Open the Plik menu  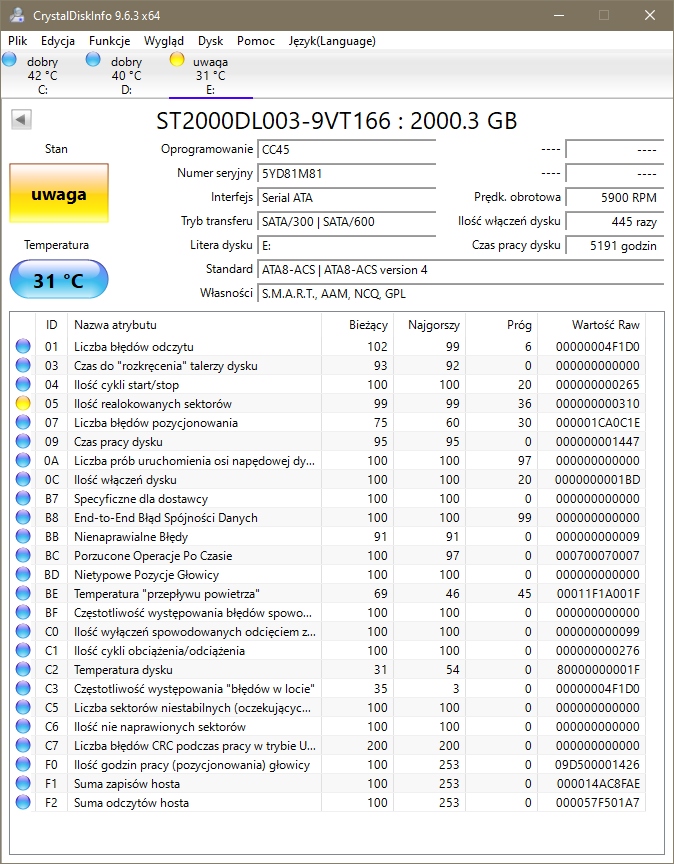(x=18, y=41)
